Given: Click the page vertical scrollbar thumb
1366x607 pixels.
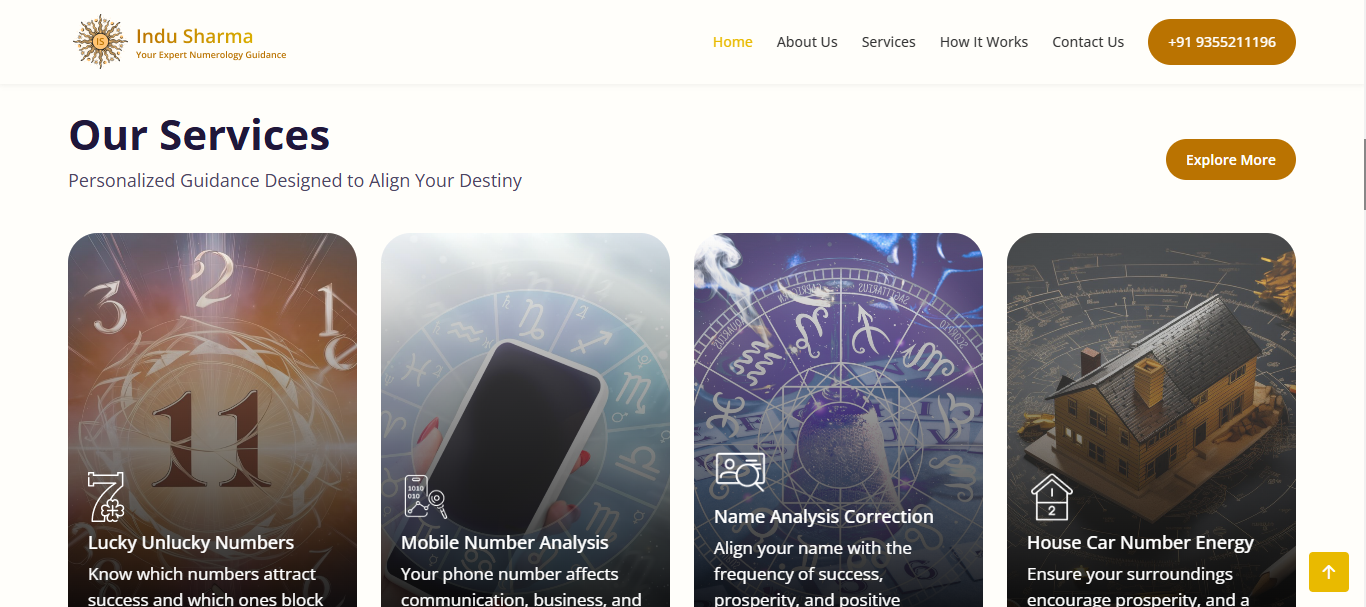Looking at the screenshot, I should coord(1362,175).
